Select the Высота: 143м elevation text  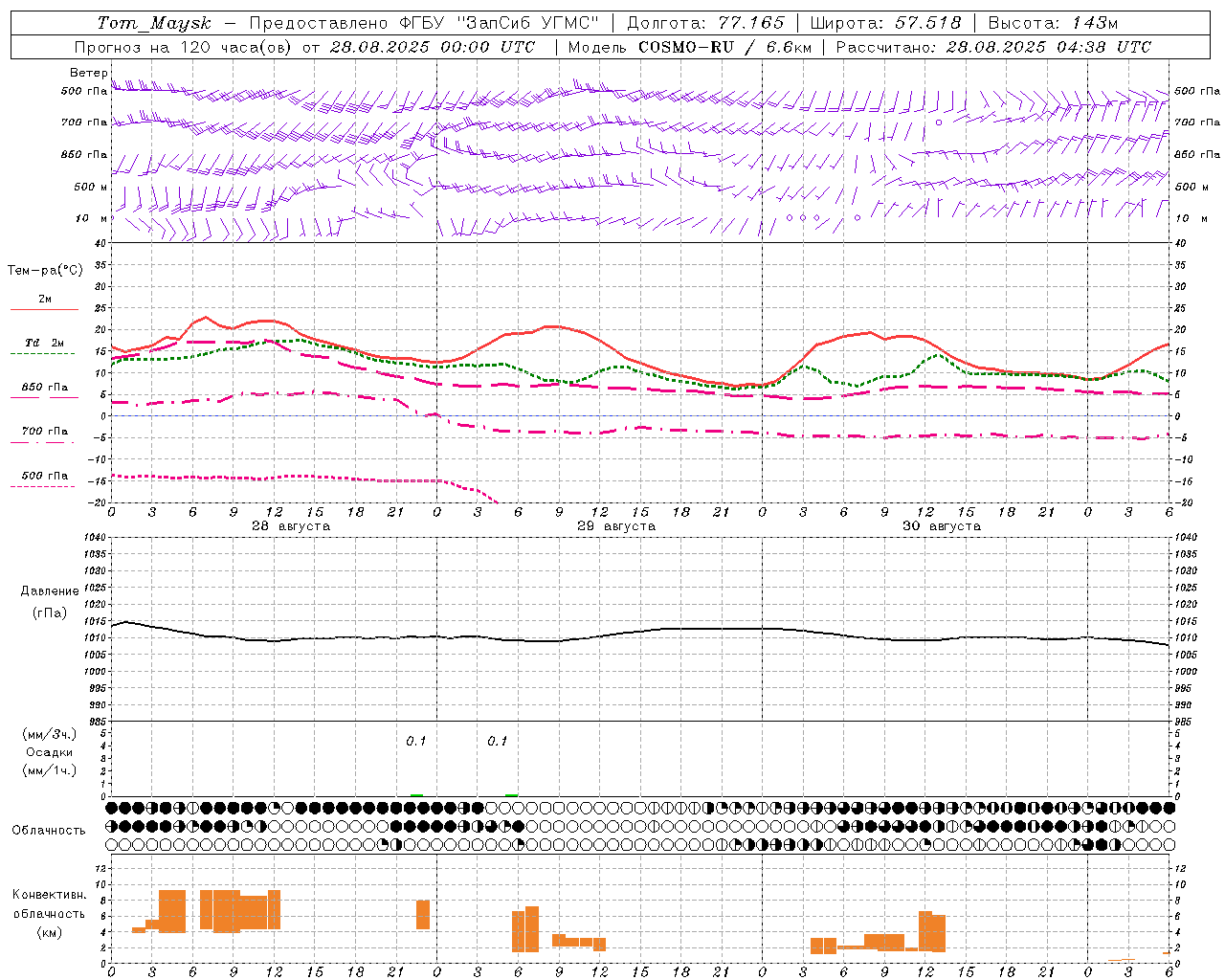click(1053, 23)
